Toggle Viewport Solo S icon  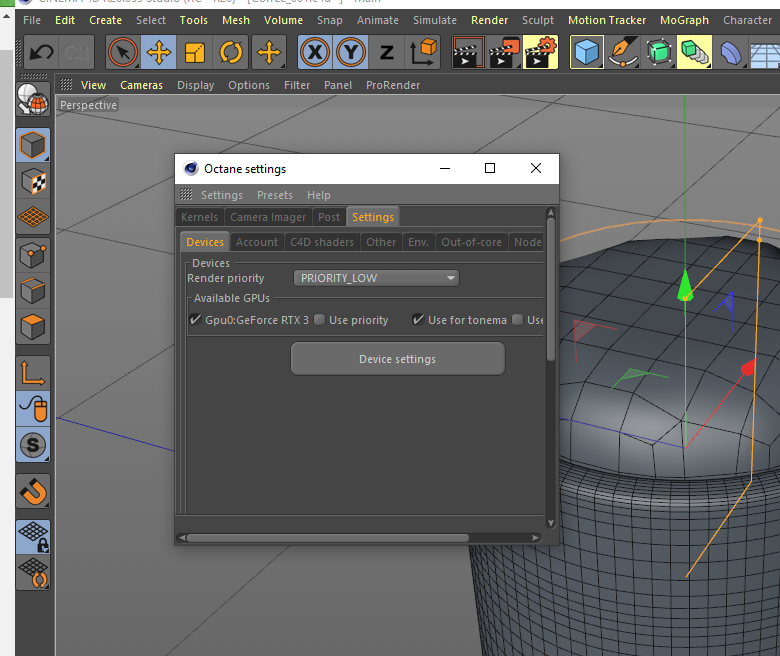tap(33, 445)
